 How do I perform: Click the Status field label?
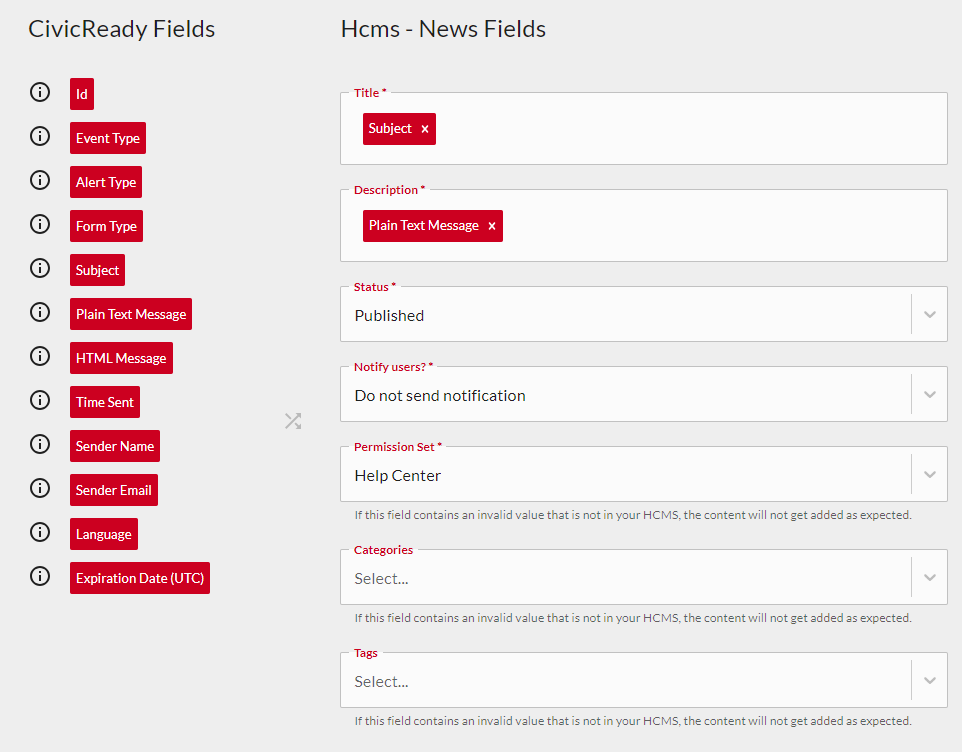tap(375, 287)
